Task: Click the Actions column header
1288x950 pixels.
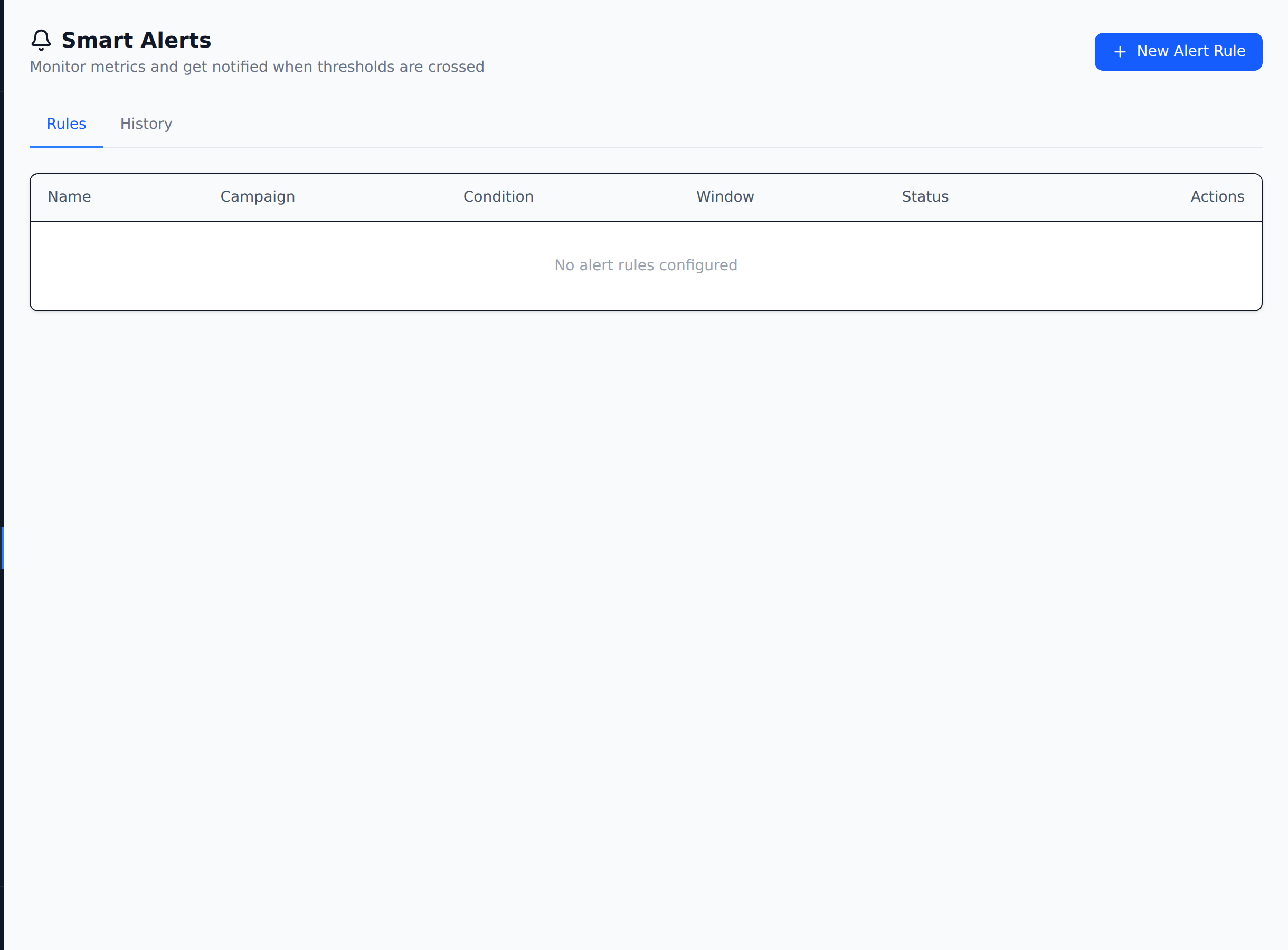Action: click(1217, 196)
